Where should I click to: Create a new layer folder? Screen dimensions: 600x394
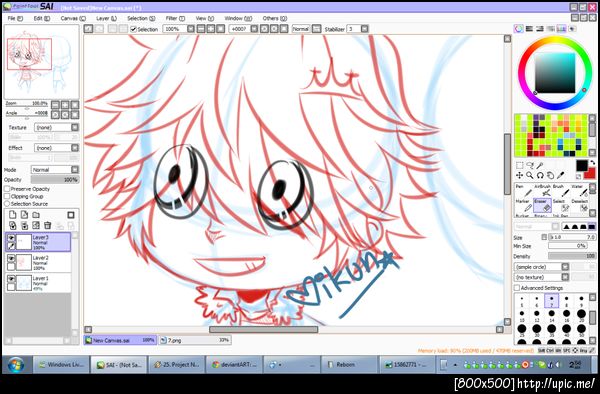pyautogui.click(x=36, y=215)
